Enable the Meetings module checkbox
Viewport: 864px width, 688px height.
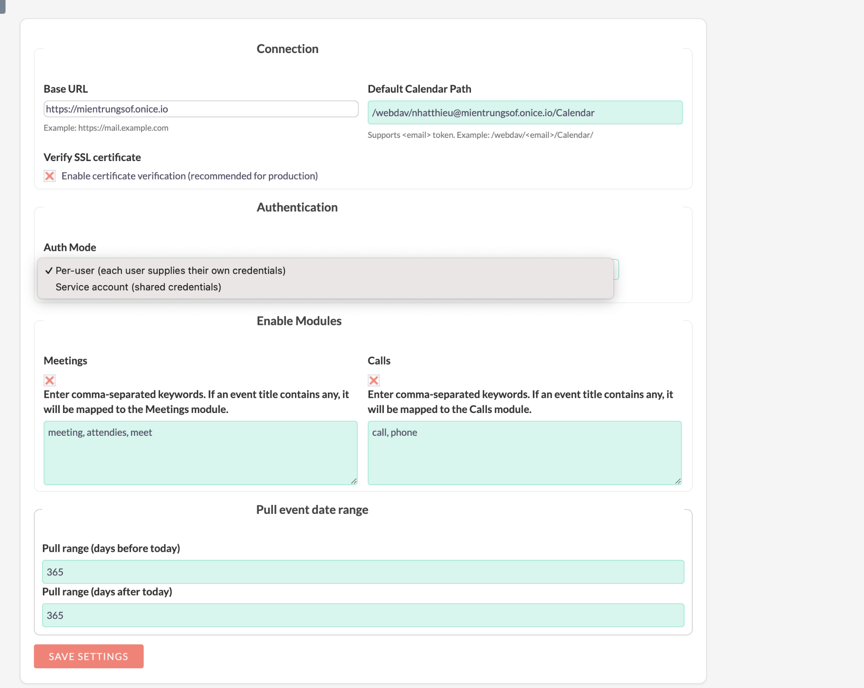[x=49, y=380]
